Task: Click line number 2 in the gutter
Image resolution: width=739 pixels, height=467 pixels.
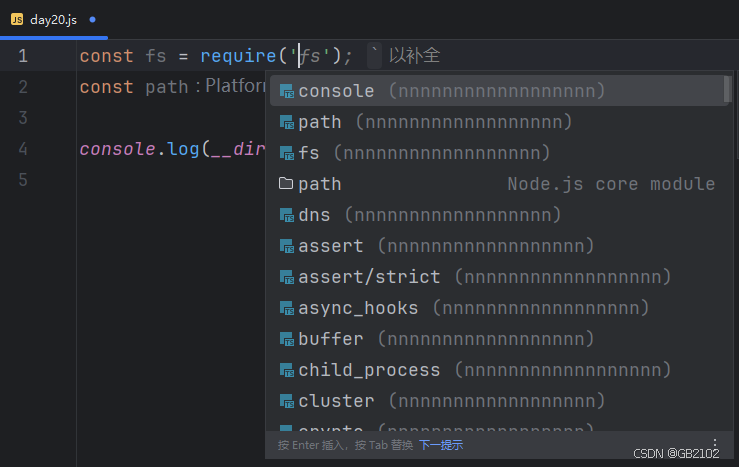Action: [23, 87]
